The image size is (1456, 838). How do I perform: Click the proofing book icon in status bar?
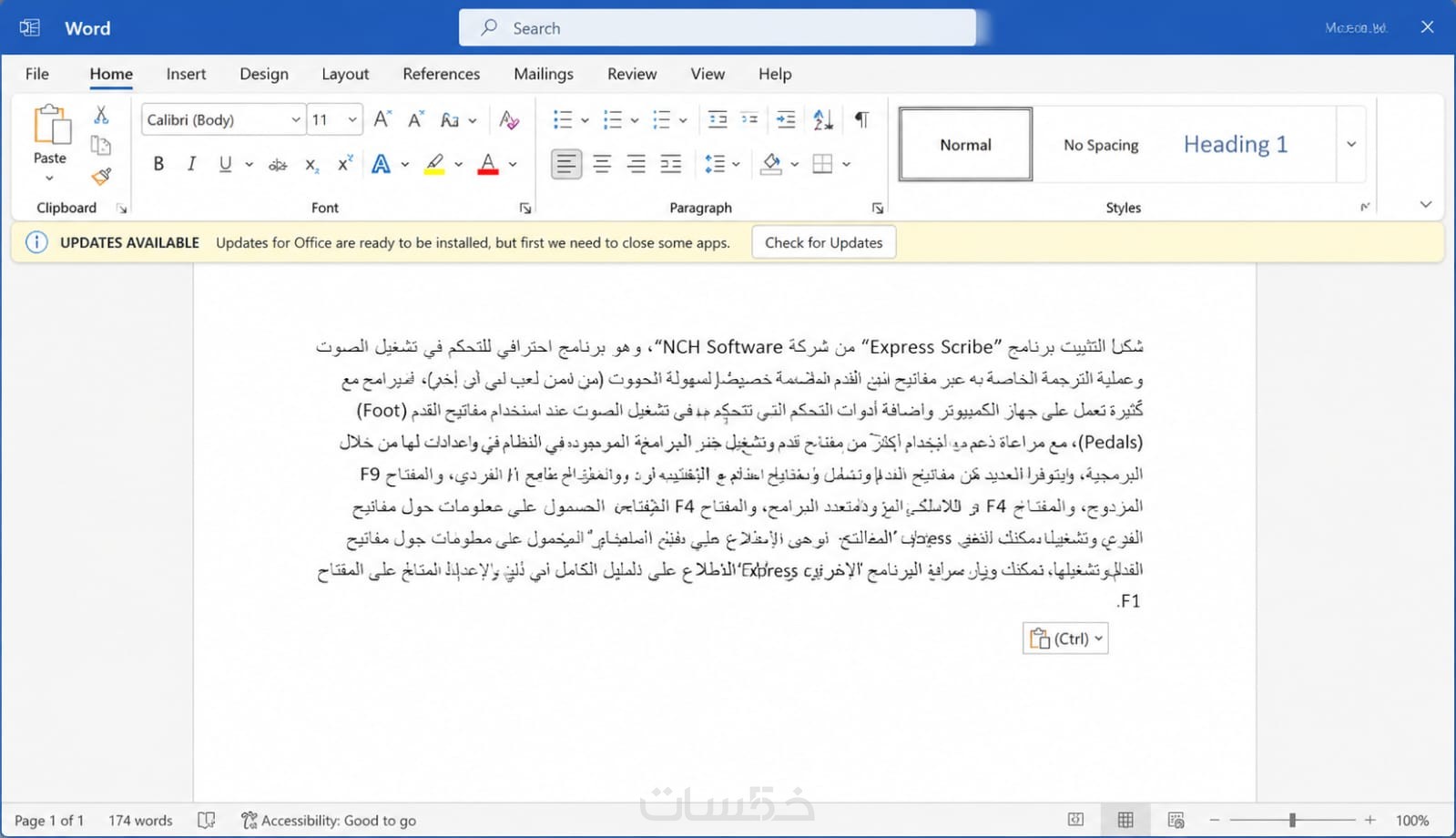coord(207,820)
